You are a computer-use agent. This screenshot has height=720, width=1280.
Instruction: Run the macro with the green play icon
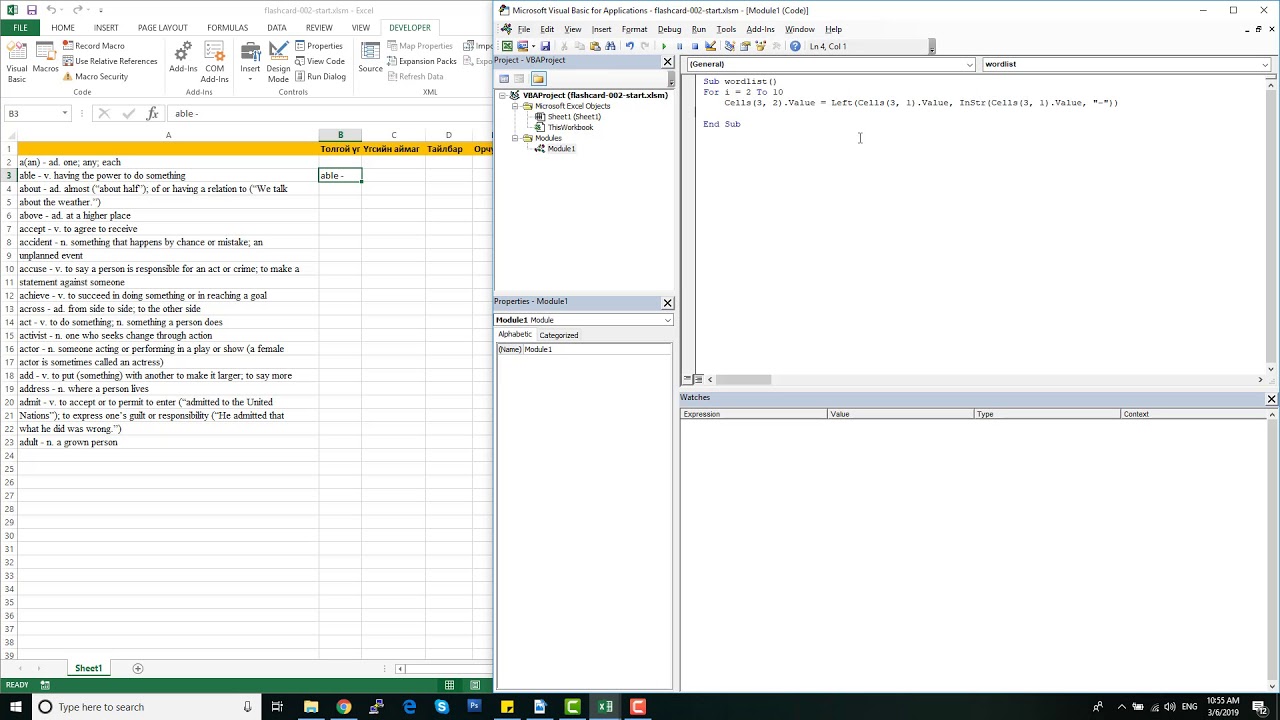664,46
